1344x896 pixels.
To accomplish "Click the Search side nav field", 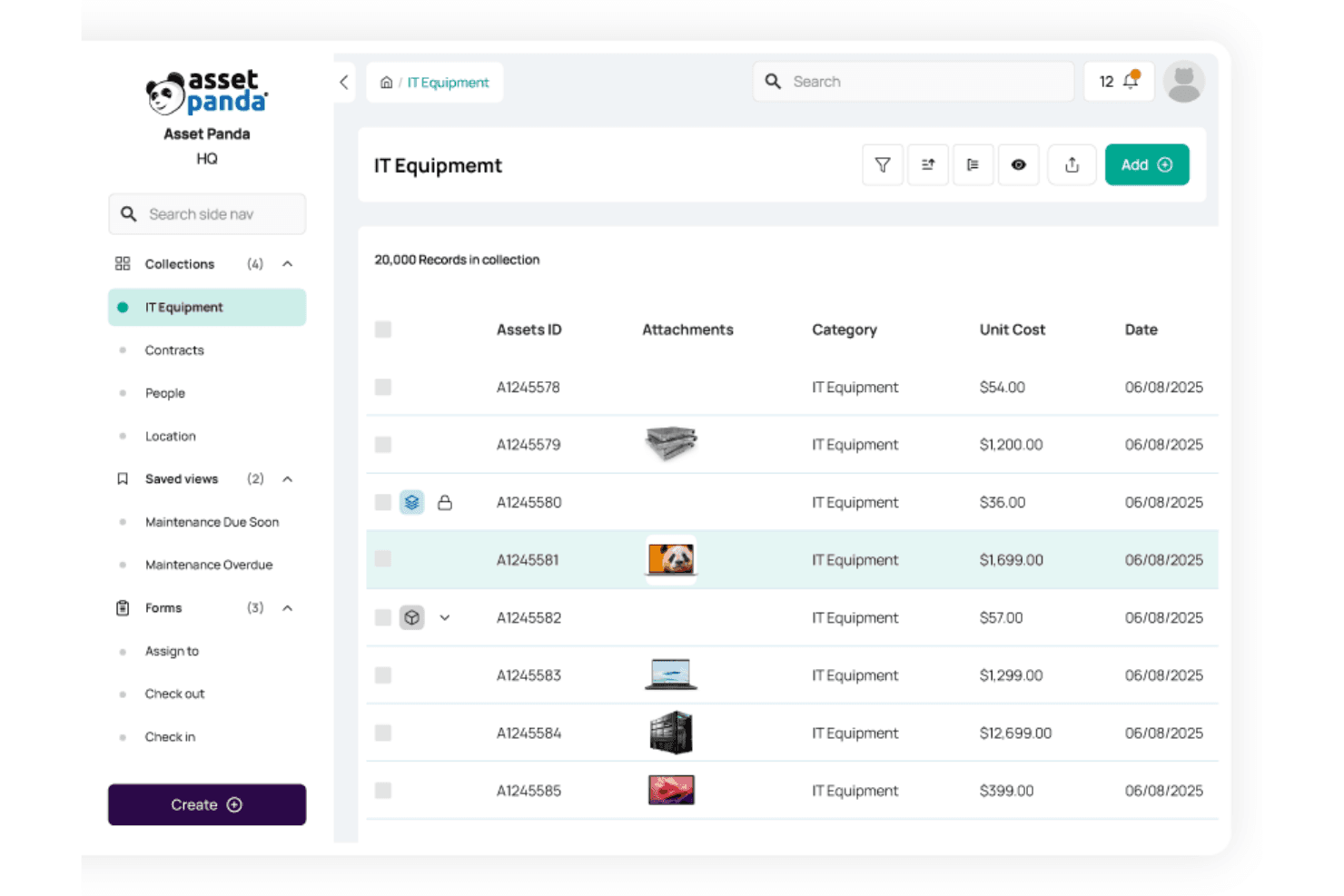I will tap(207, 214).
